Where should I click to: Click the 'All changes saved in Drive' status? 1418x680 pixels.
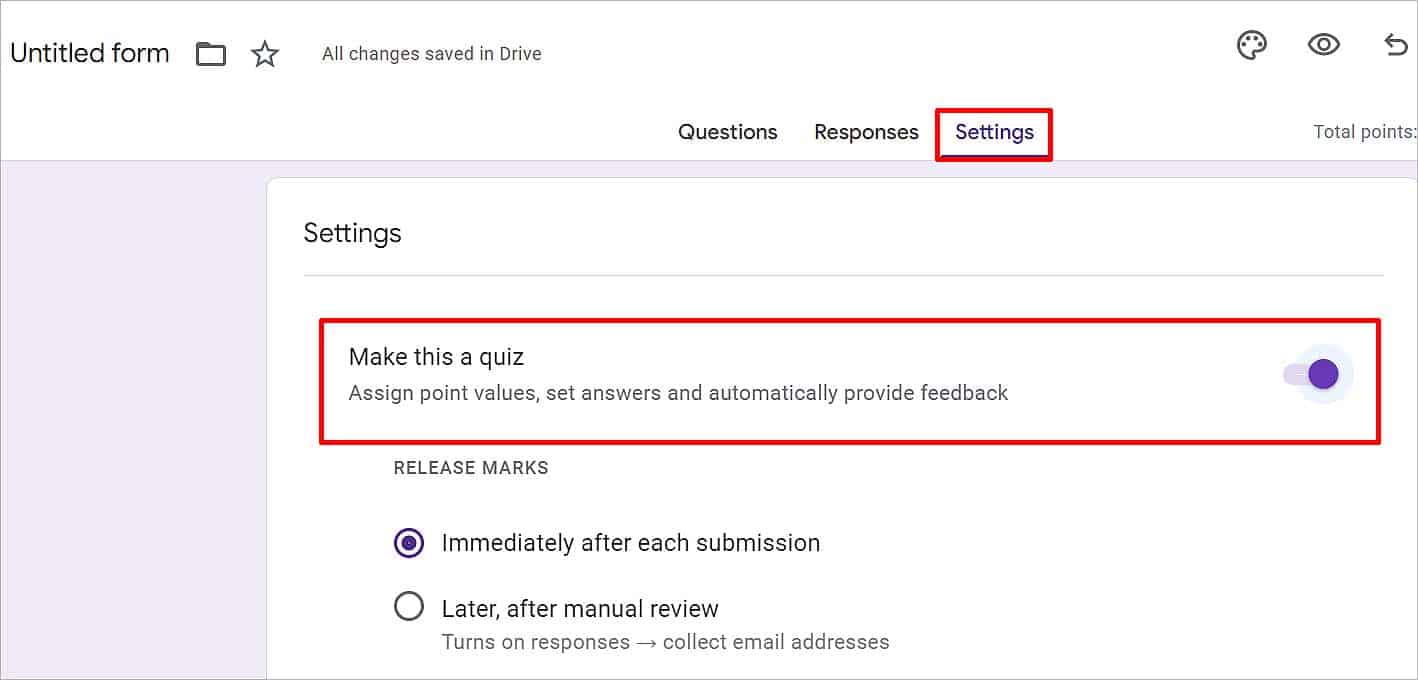(x=431, y=54)
